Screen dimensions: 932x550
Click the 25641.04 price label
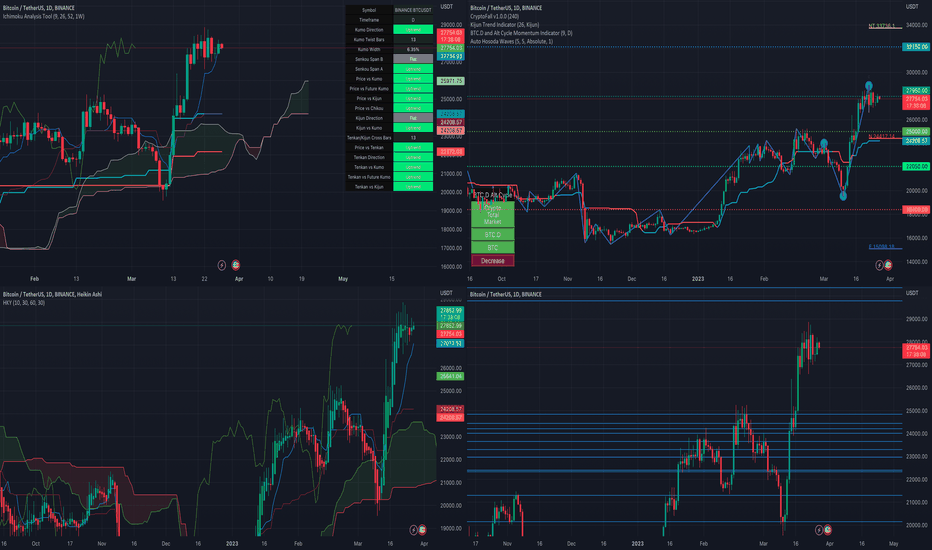coord(451,376)
